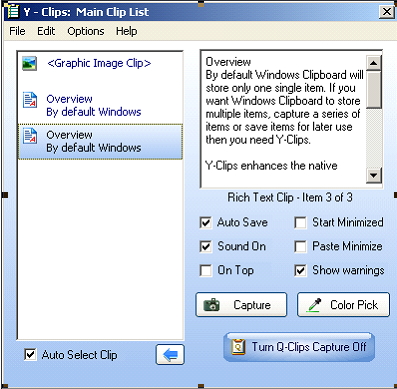Open the File menu
The image size is (397, 389).
[x=17, y=31]
